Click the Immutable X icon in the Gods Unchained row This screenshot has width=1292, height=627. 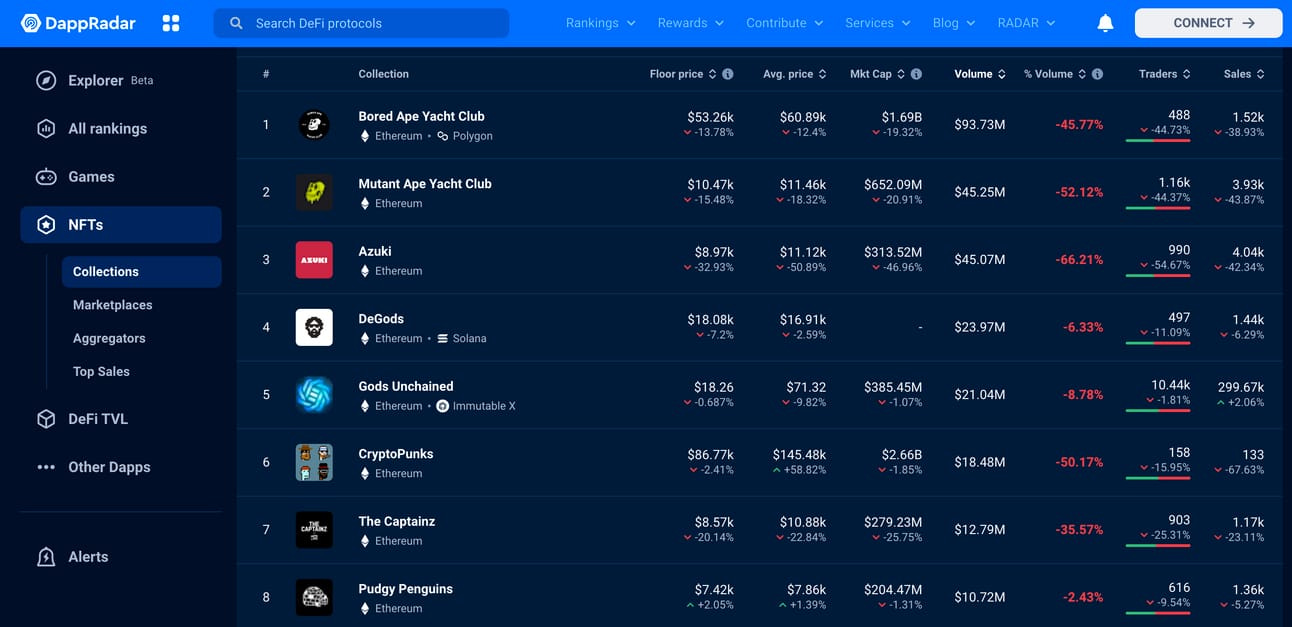(443, 406)
